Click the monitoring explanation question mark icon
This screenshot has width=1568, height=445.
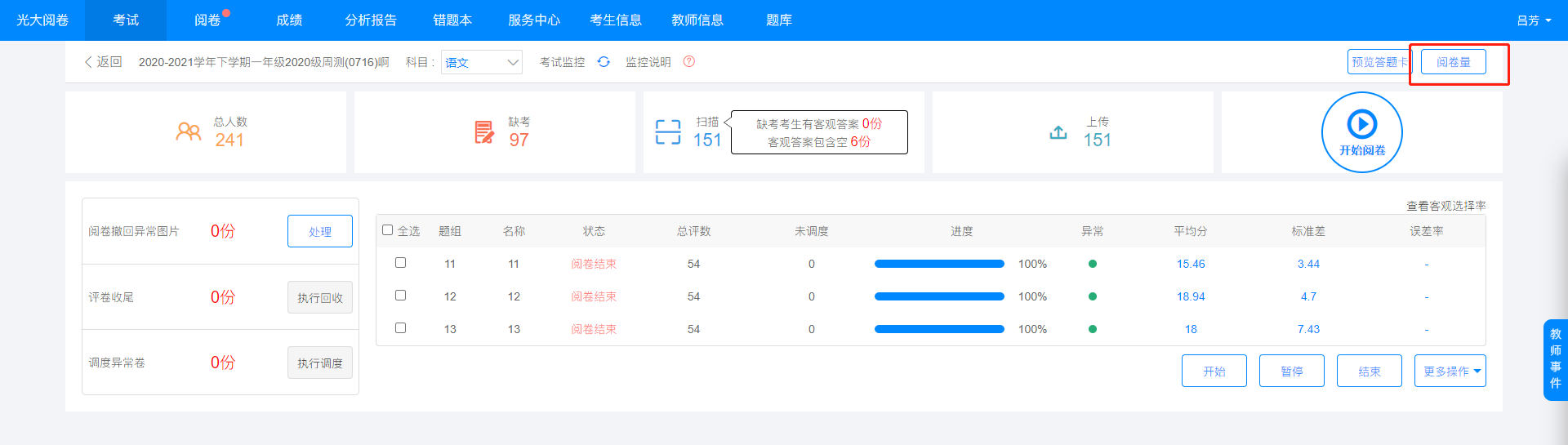pyautogui.click(x=689, y=62)
